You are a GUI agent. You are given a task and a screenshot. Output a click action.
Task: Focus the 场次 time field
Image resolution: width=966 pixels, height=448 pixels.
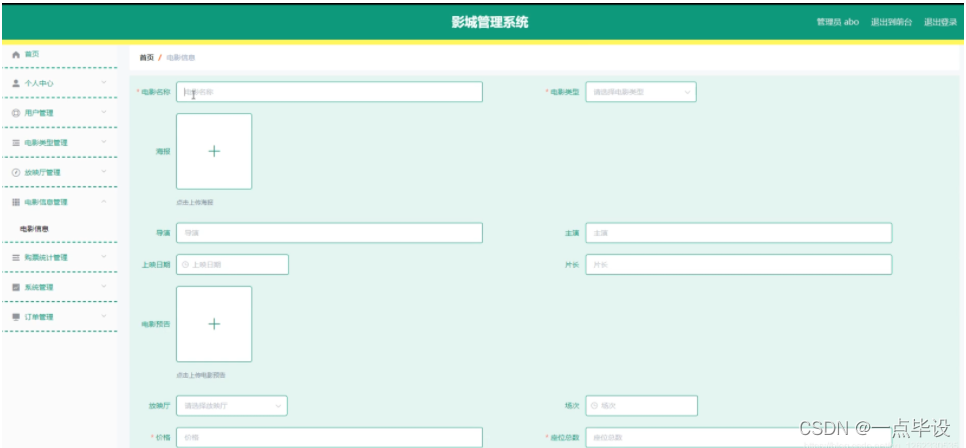click(641, 406)
